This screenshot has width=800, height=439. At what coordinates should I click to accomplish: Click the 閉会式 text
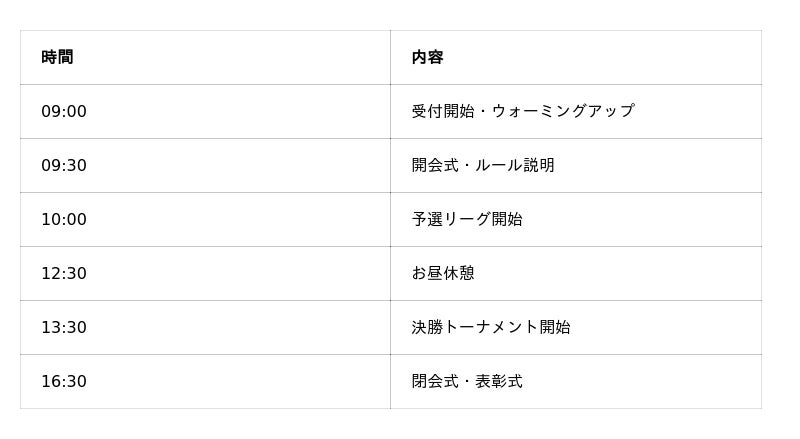tap(434, 382)
